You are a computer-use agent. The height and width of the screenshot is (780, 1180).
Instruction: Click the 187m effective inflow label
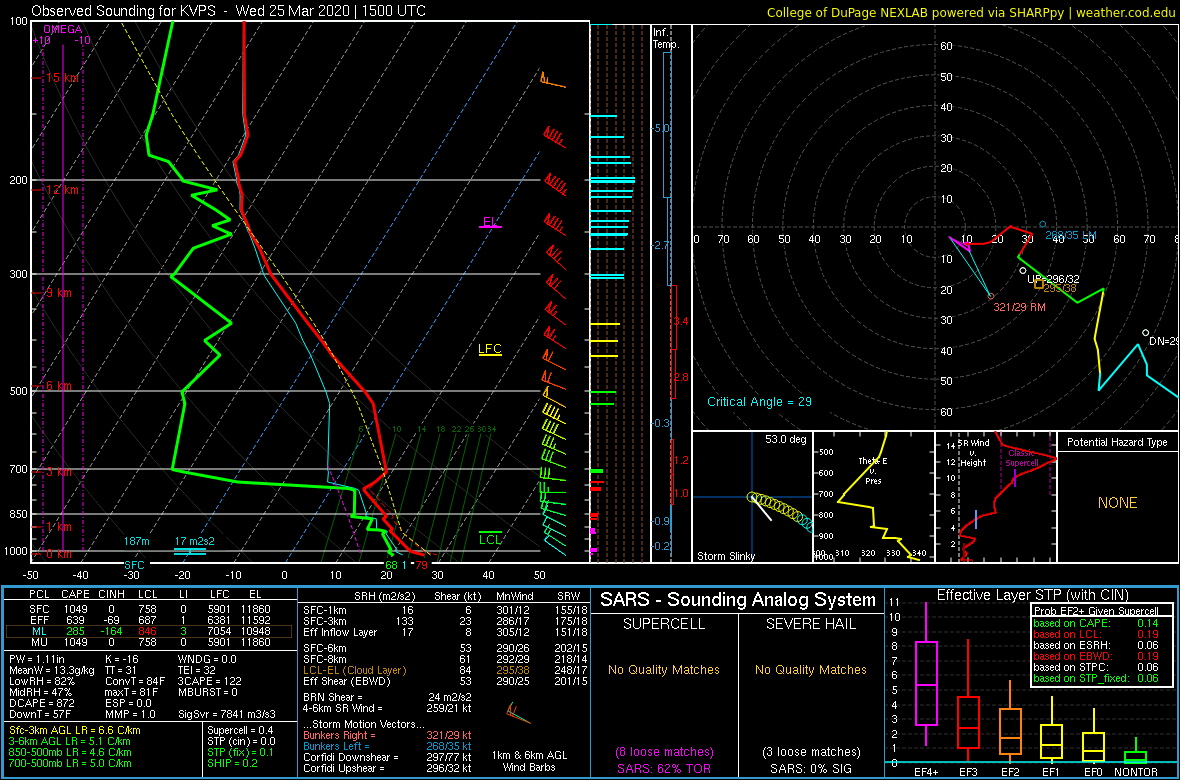(138, 541)
